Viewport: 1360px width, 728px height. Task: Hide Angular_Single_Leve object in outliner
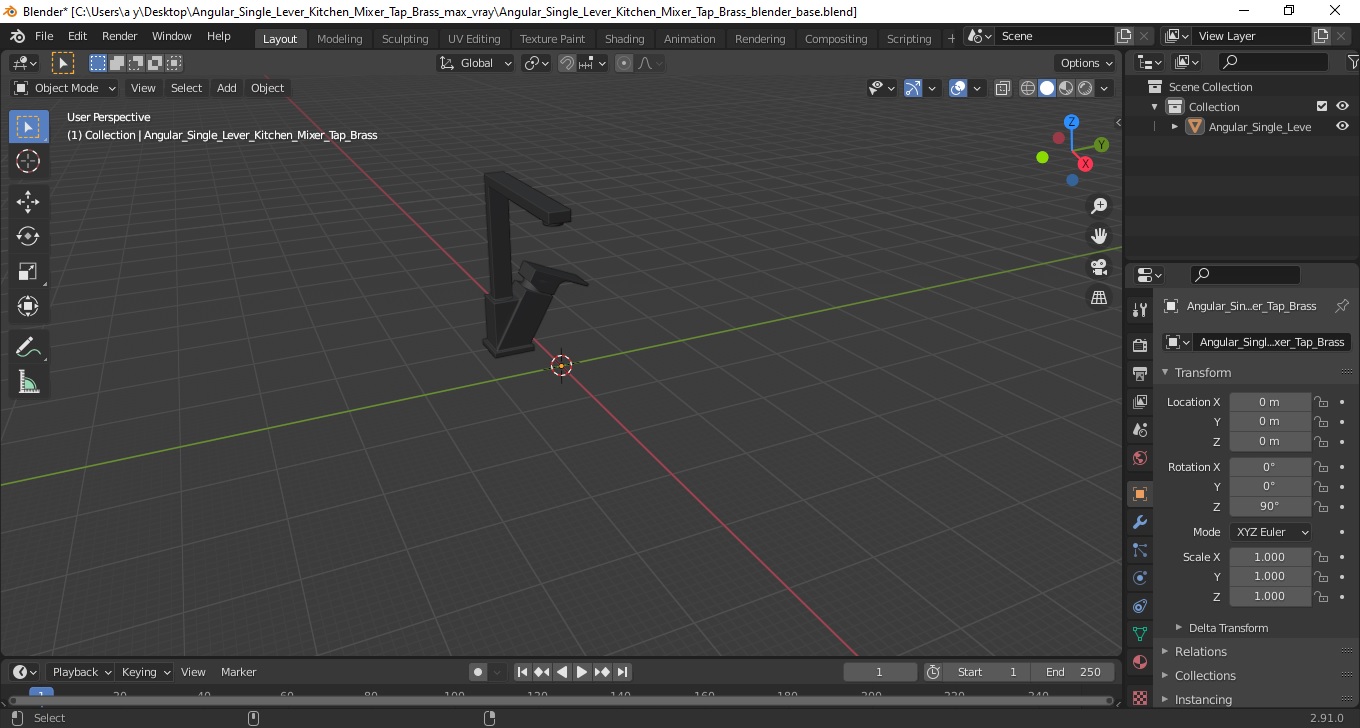point(1342,126)
